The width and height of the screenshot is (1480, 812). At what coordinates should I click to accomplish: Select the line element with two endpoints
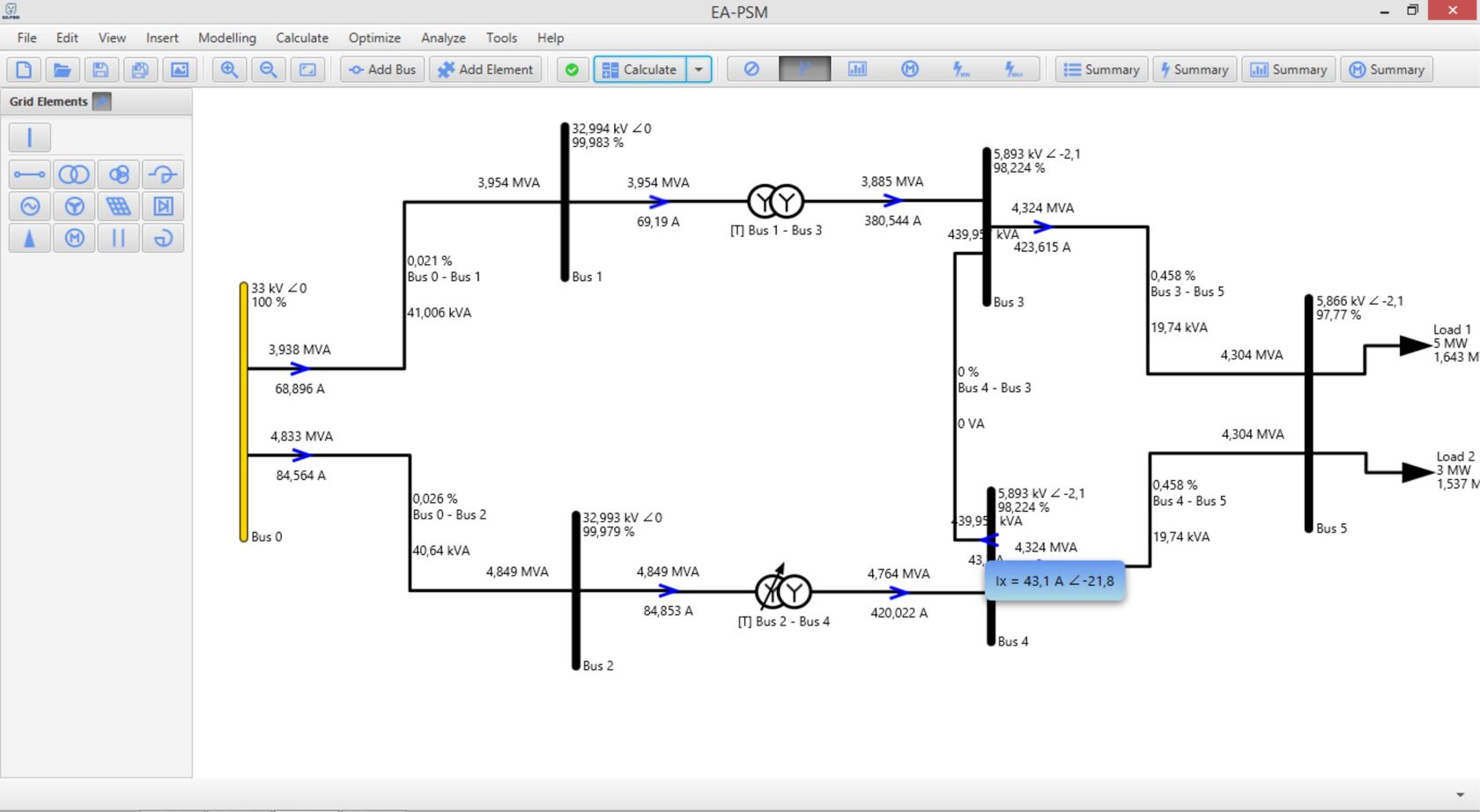tap(29, 174)
